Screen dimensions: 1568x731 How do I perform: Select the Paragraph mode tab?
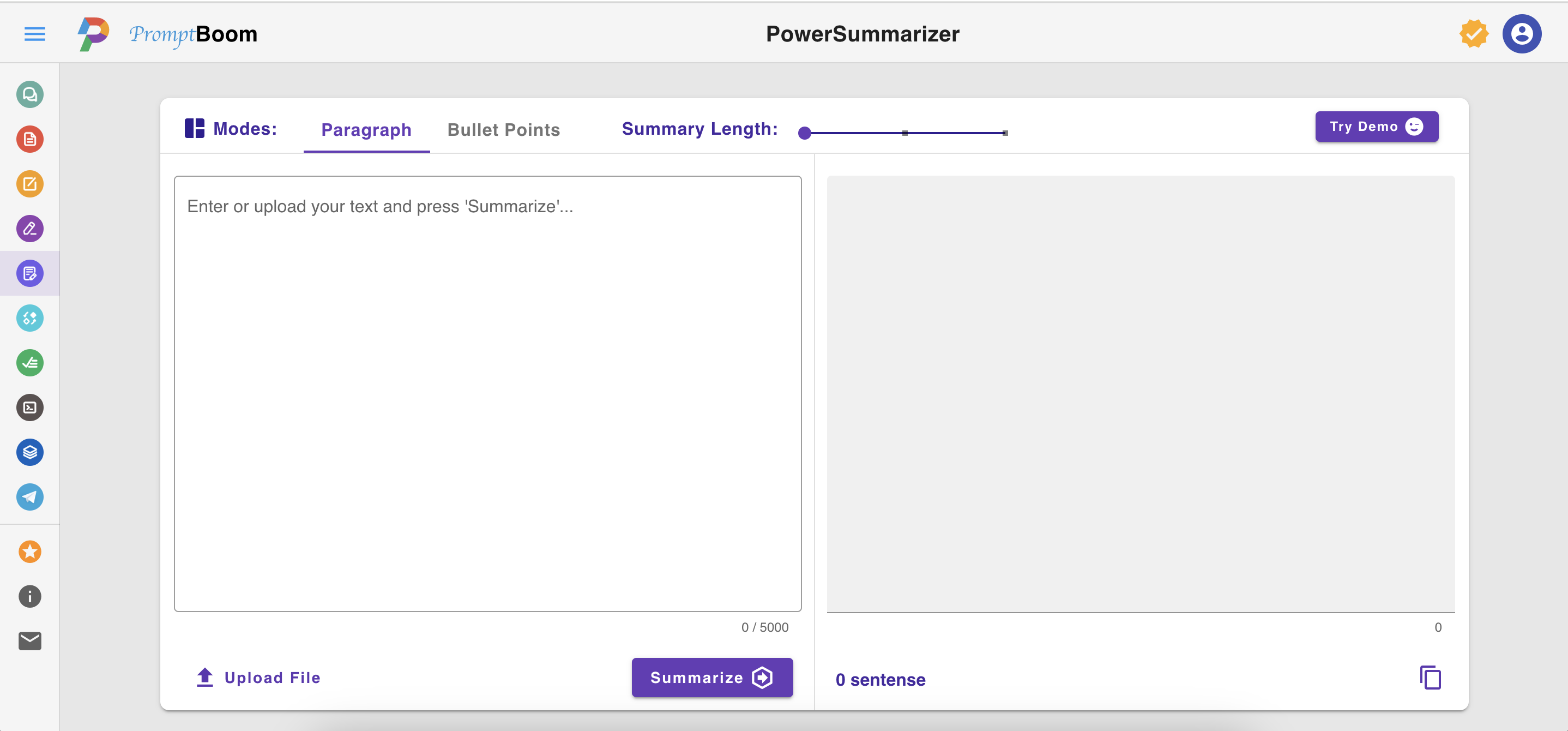pyautogui.click(x=366, y=130)
